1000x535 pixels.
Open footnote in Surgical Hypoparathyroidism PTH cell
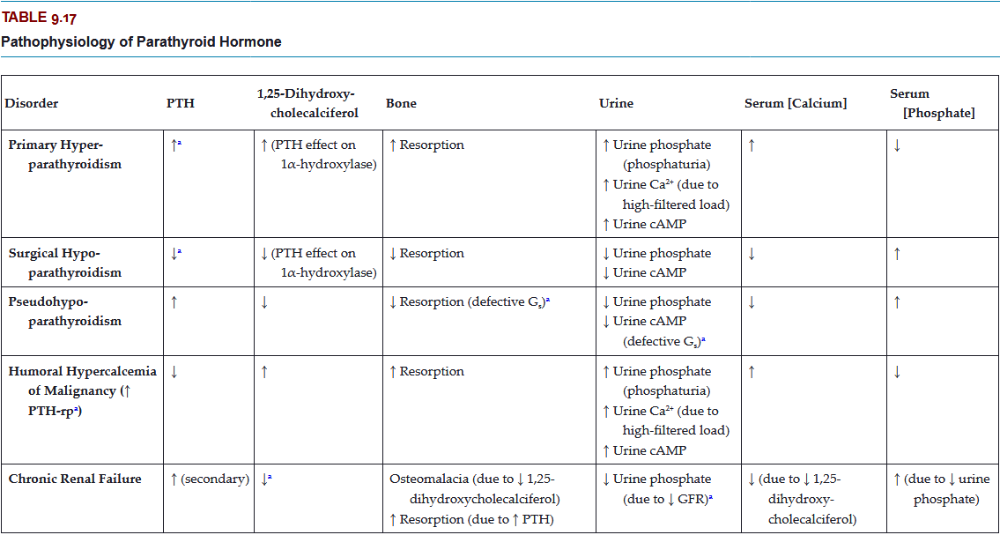point(180,252)
